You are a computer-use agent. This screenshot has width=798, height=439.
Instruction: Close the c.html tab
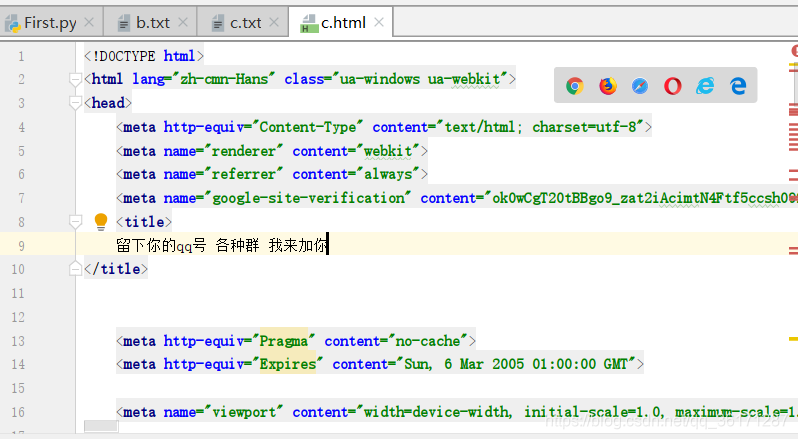(x=379, y=22)
